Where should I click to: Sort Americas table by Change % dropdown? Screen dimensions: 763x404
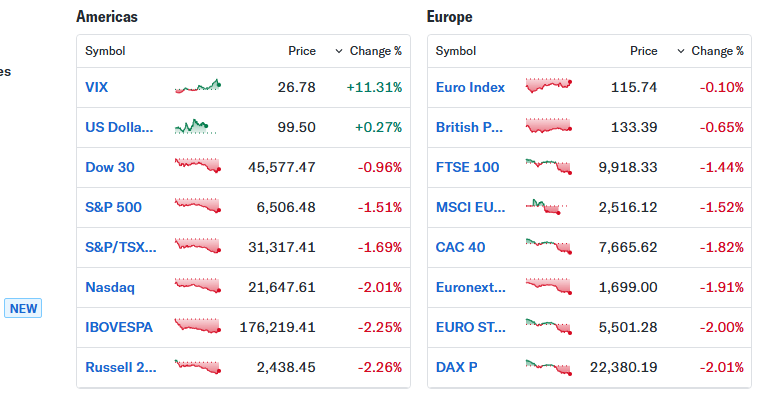pyautogui.click(x=368, y=51)
